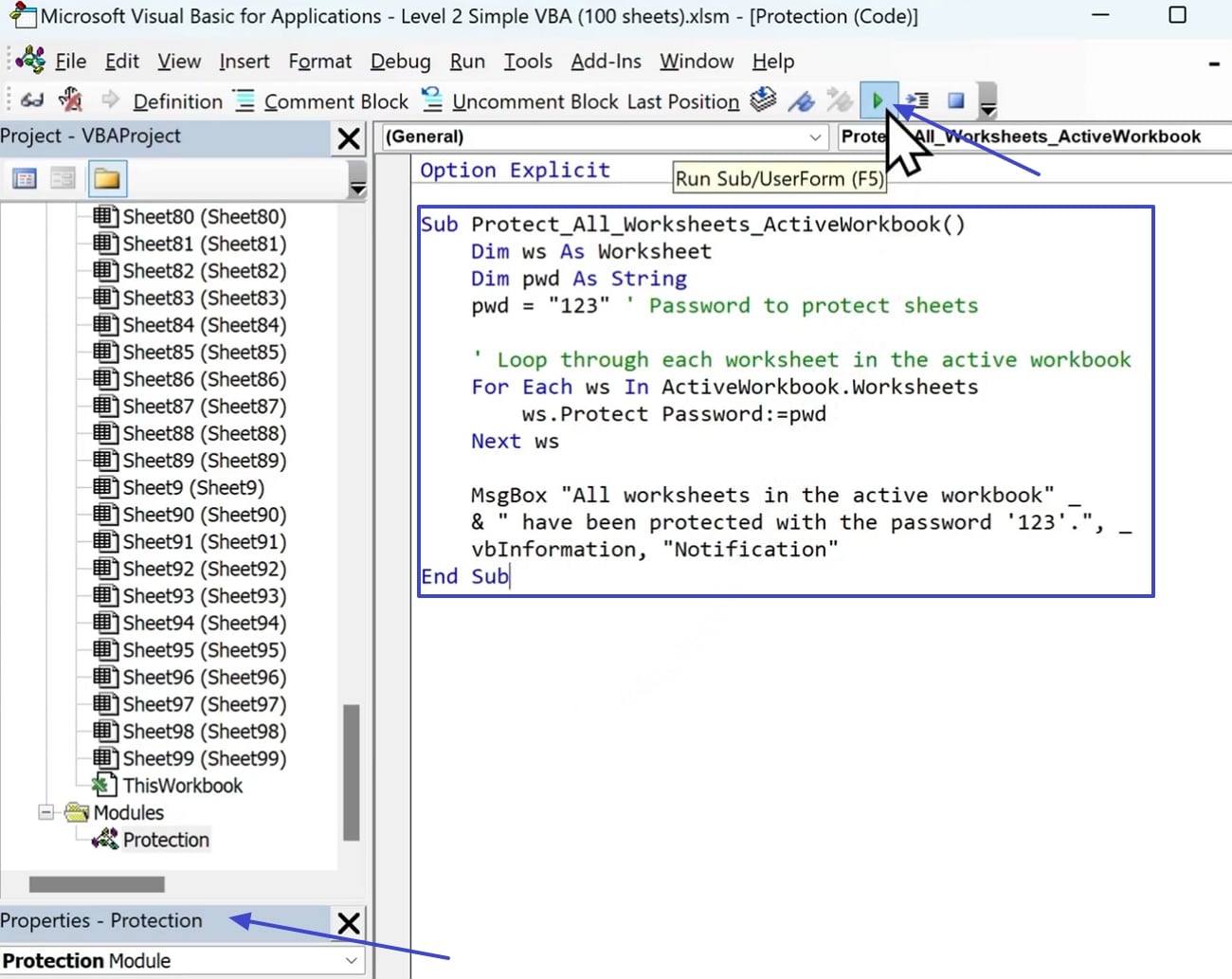Open the Debug menu
1232x979 pixels.
(x=400, y=61)
